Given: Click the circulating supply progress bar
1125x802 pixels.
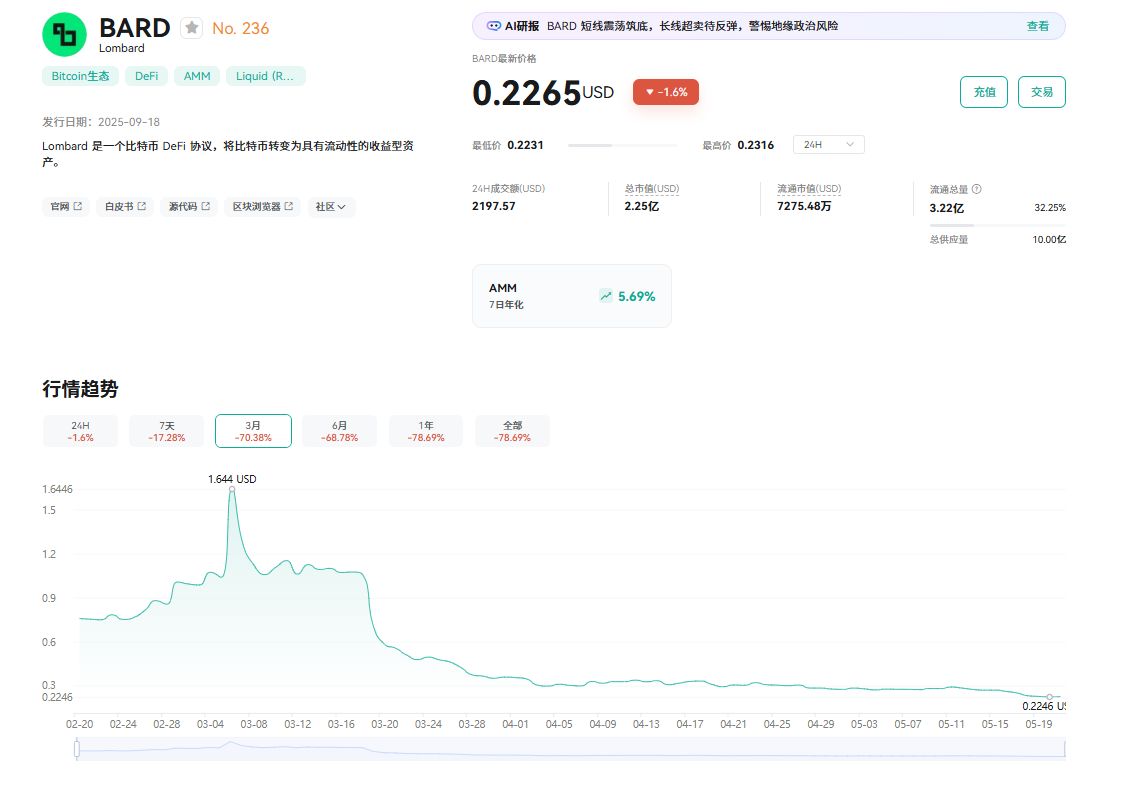Looking at the screenshot, I should click(997, 225).
